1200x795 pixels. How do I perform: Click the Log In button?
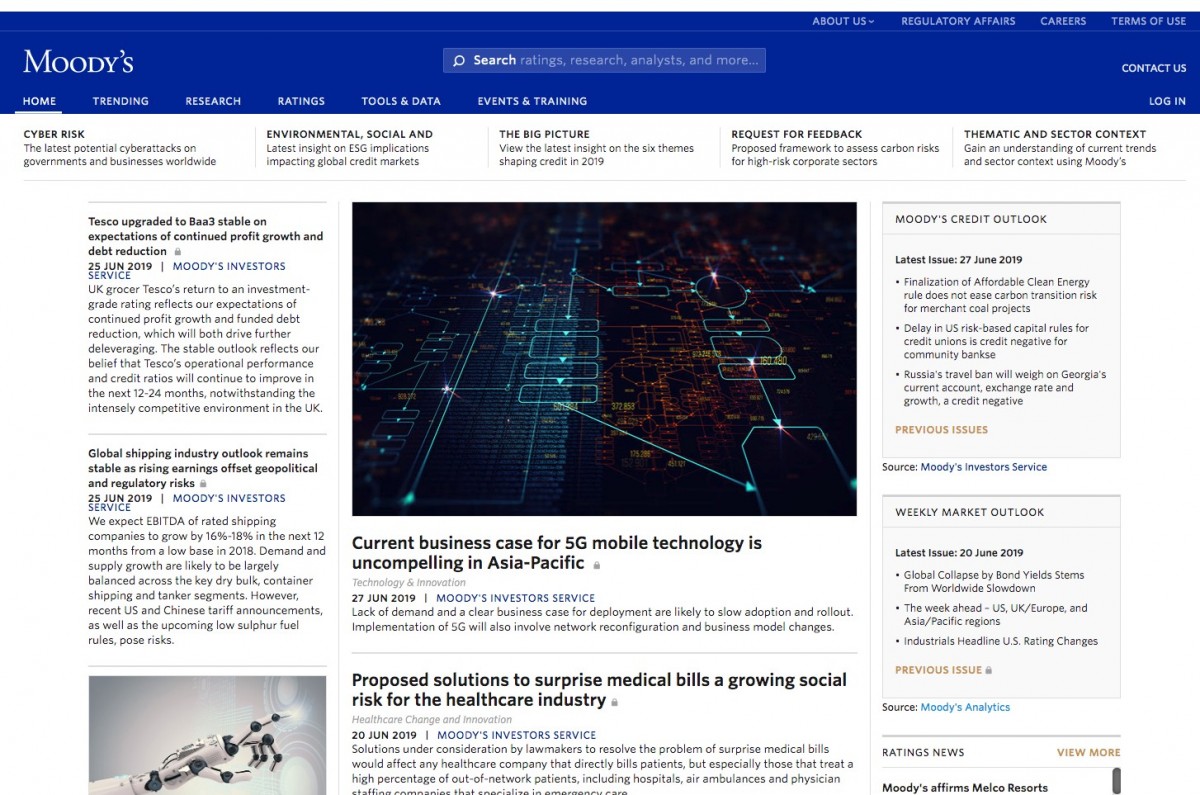(1168, 101)
